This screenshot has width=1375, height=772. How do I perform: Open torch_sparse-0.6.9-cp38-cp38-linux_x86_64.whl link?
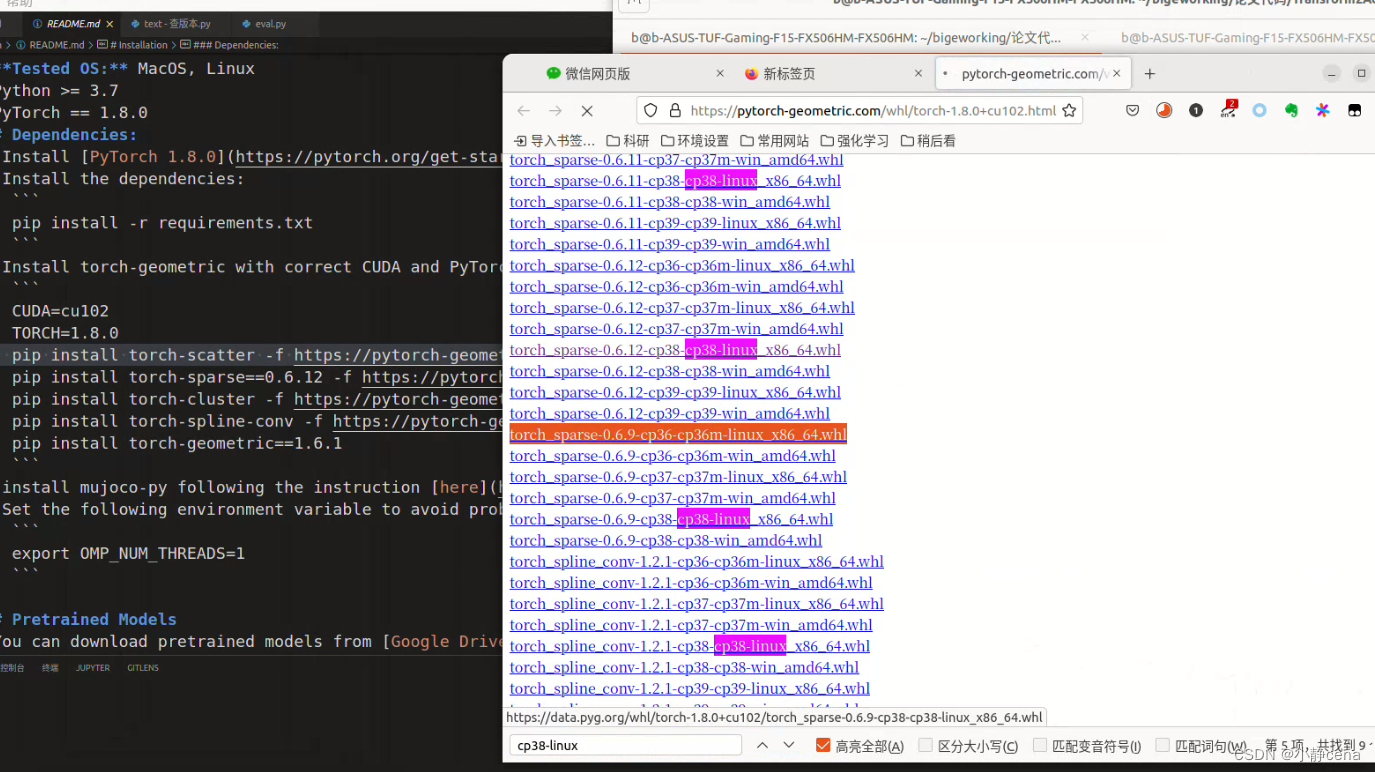coord(671,519)
